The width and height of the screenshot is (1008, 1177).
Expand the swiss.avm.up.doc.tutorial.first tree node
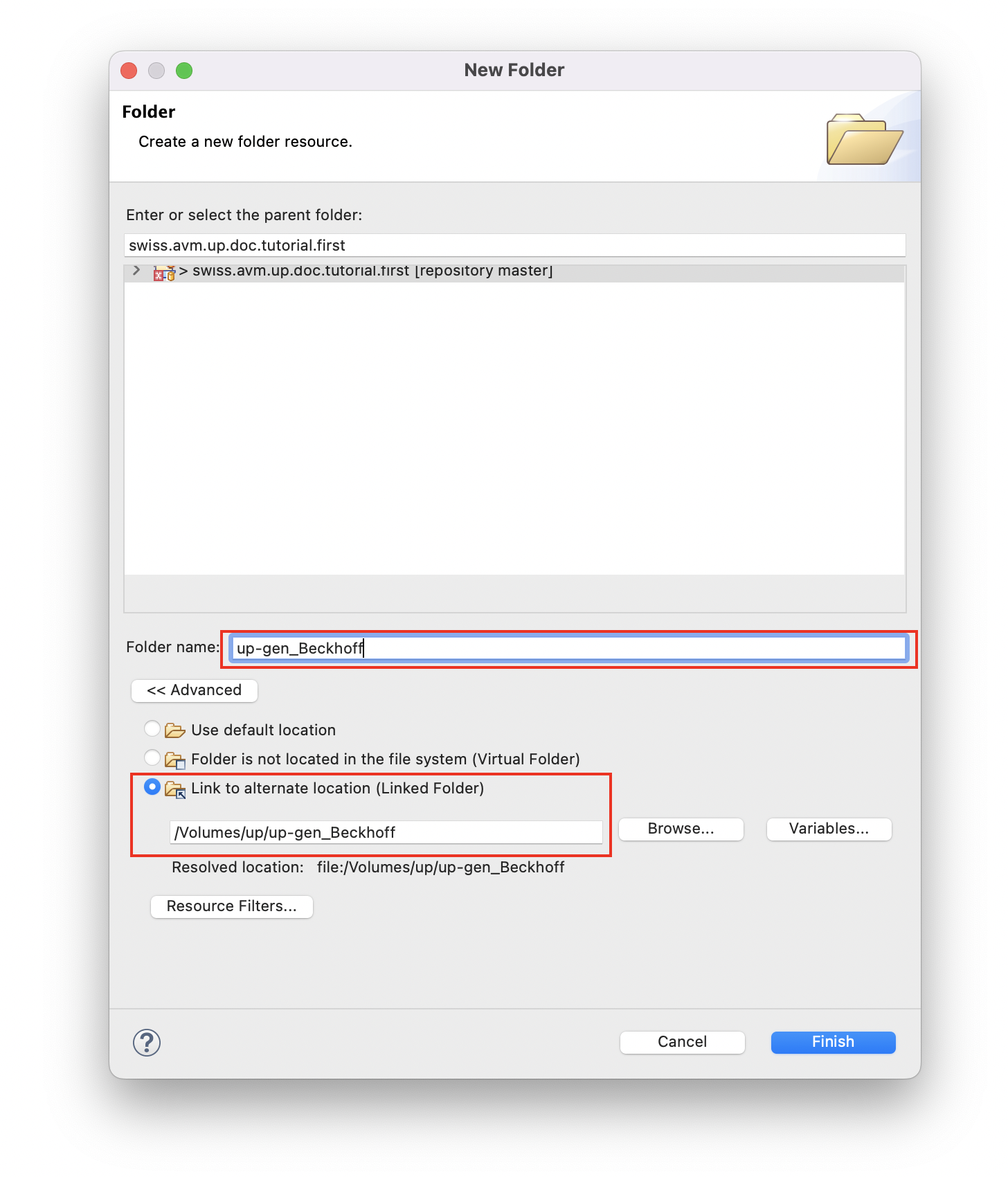pyautogui.click(x=137, y=271)
